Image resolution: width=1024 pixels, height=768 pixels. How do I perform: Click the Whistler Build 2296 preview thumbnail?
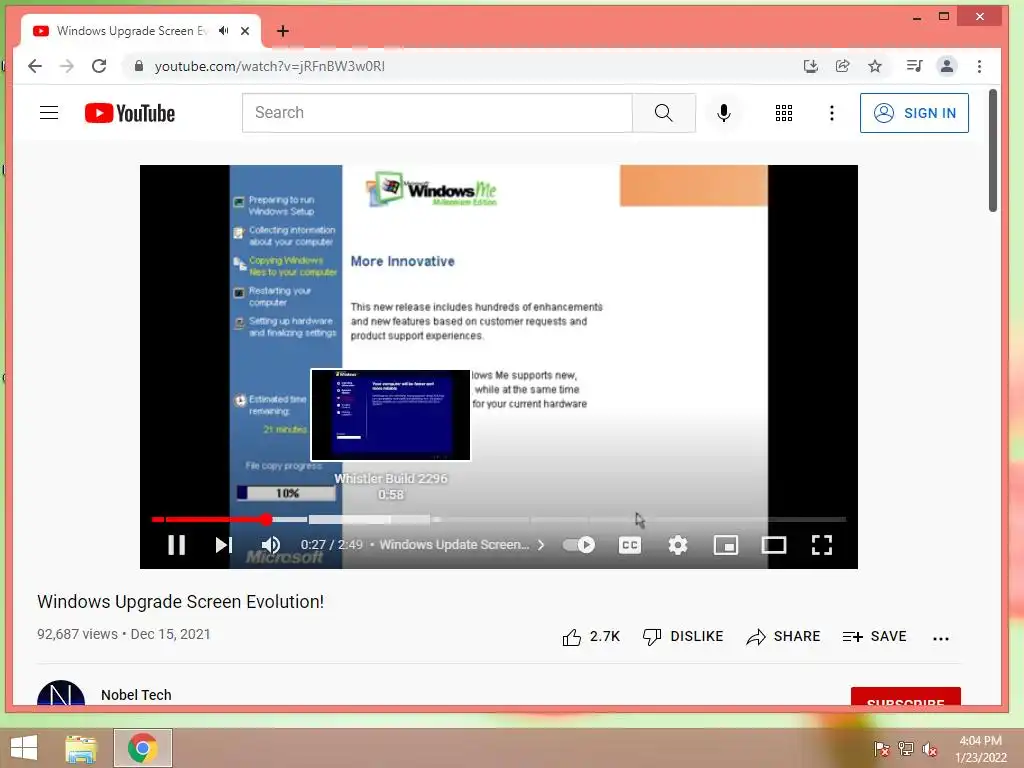pos(391,415)
